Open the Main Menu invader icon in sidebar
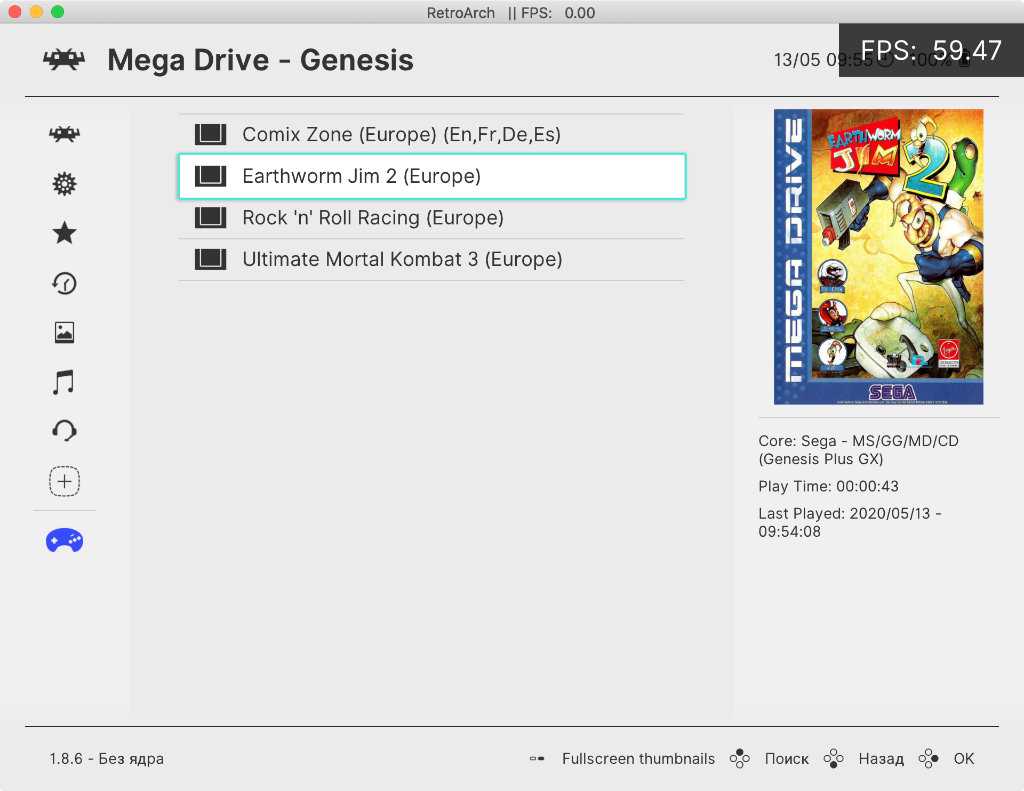The width and height of the screenshot is (1024, 791). [x=64, y=134]
